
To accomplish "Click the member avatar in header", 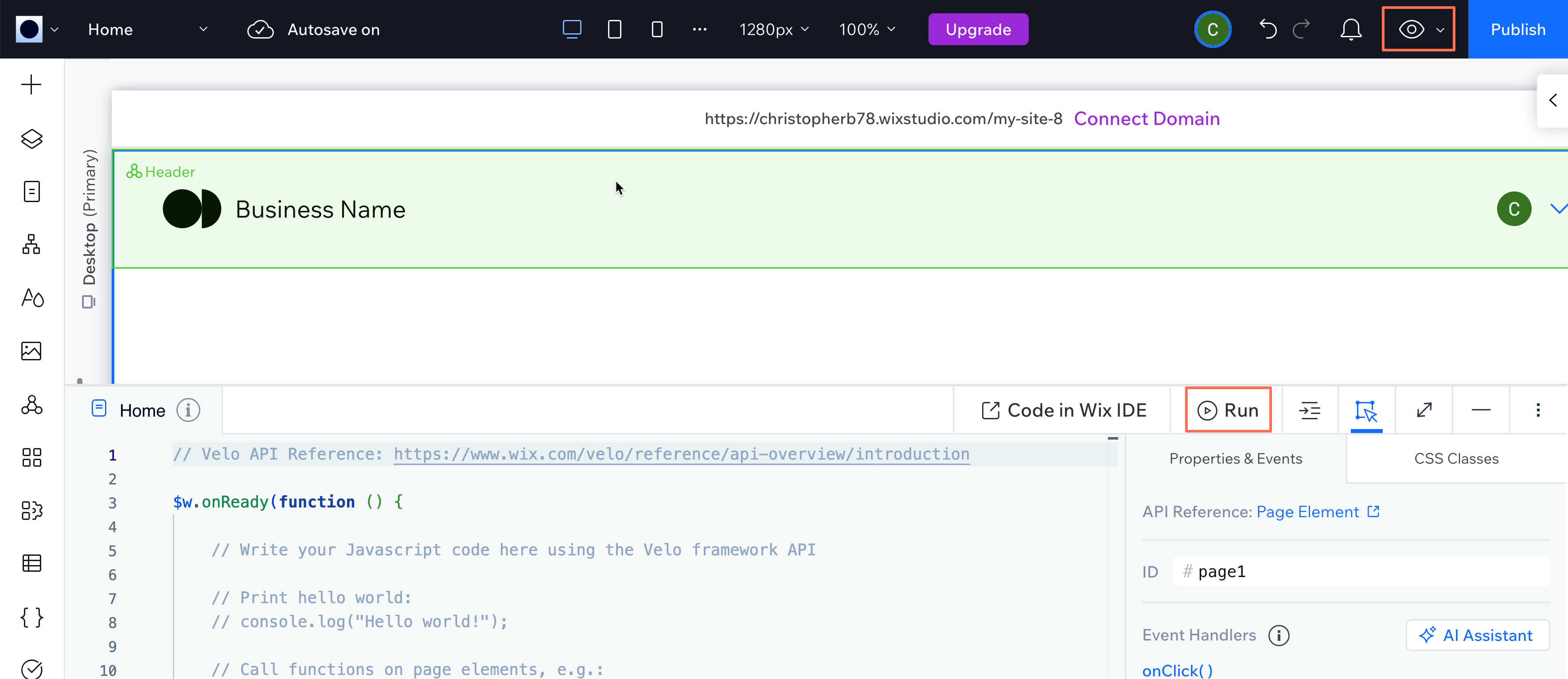I will coord(1514,209).
